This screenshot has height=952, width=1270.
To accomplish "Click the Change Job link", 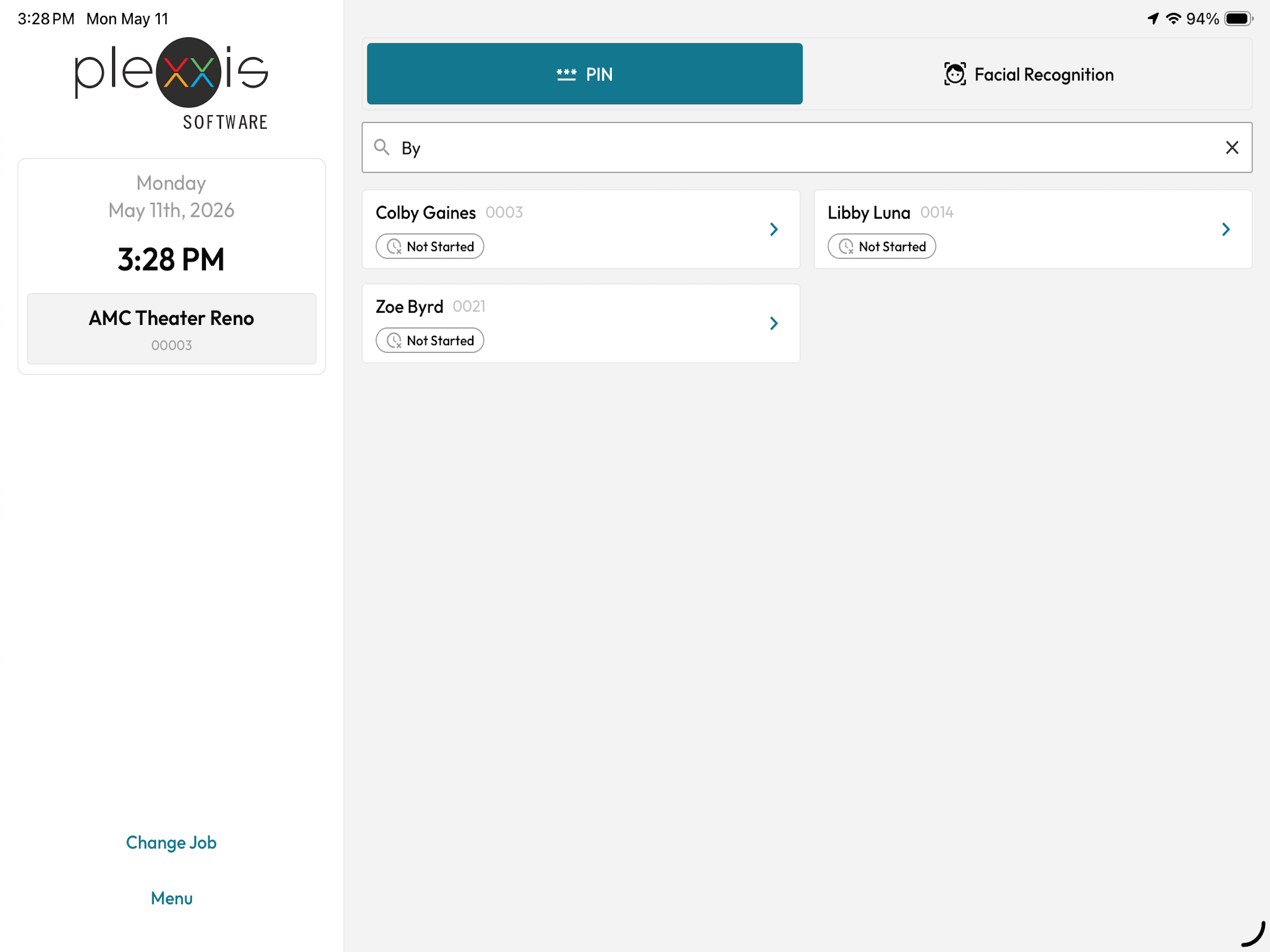I will pos(171,842).
